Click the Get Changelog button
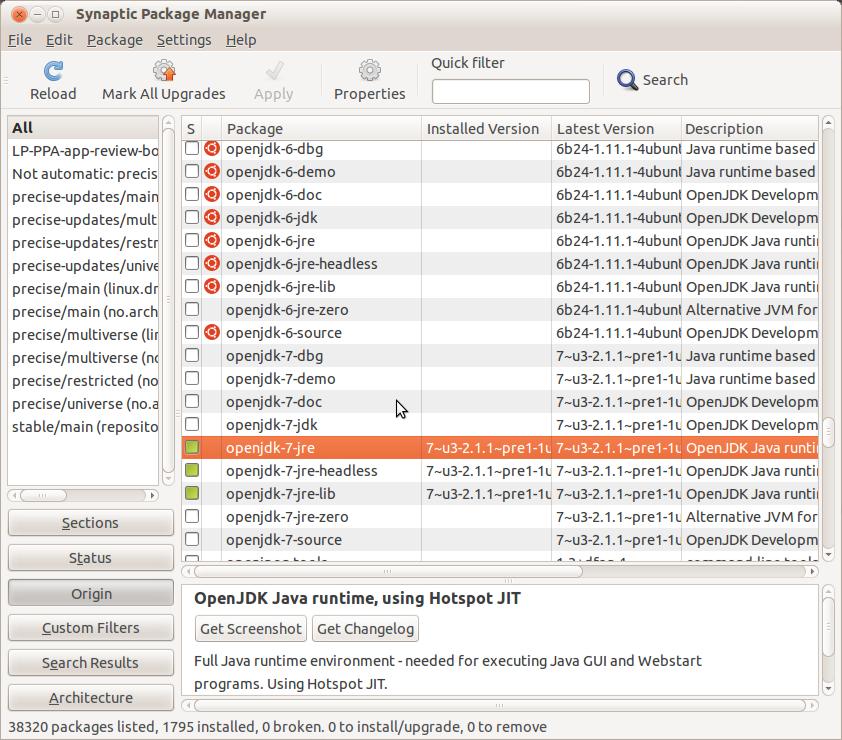 tap(365, 629)
